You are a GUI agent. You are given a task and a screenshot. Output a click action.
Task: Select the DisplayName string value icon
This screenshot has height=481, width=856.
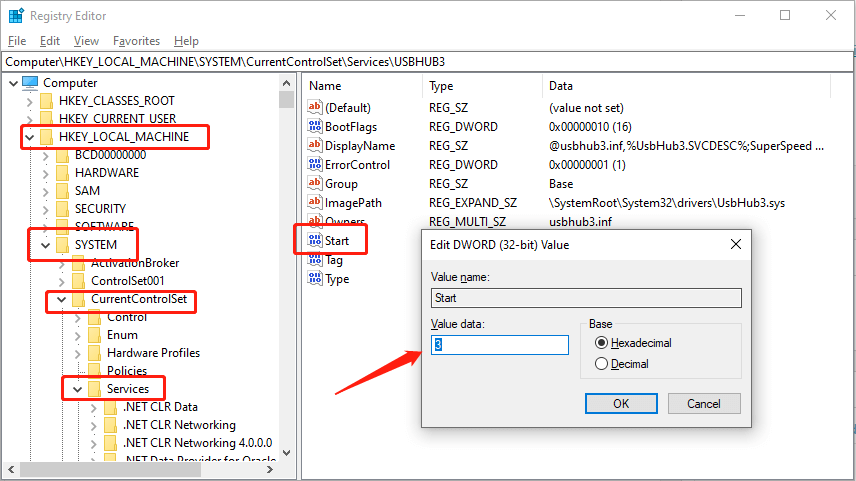coord(314,145)
